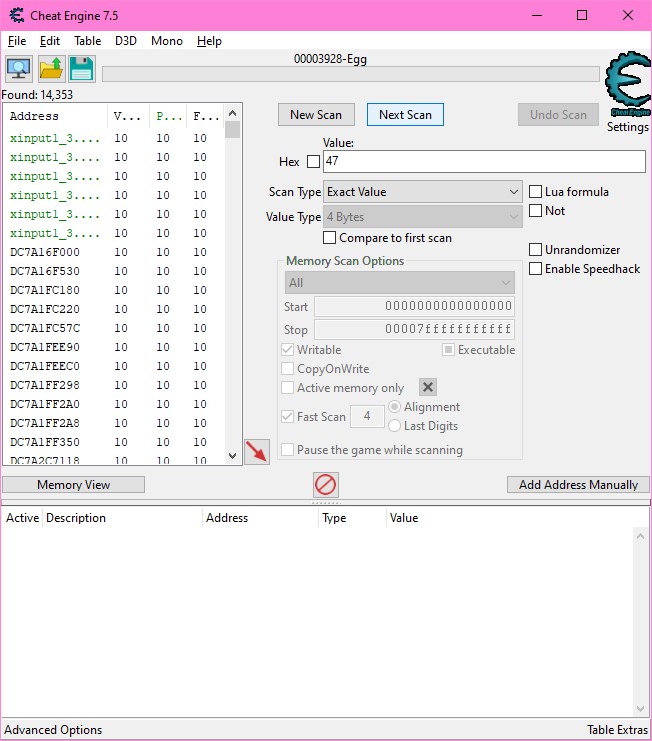
Task: Check the CopyOnWrite option
Action: coord(287,369)
